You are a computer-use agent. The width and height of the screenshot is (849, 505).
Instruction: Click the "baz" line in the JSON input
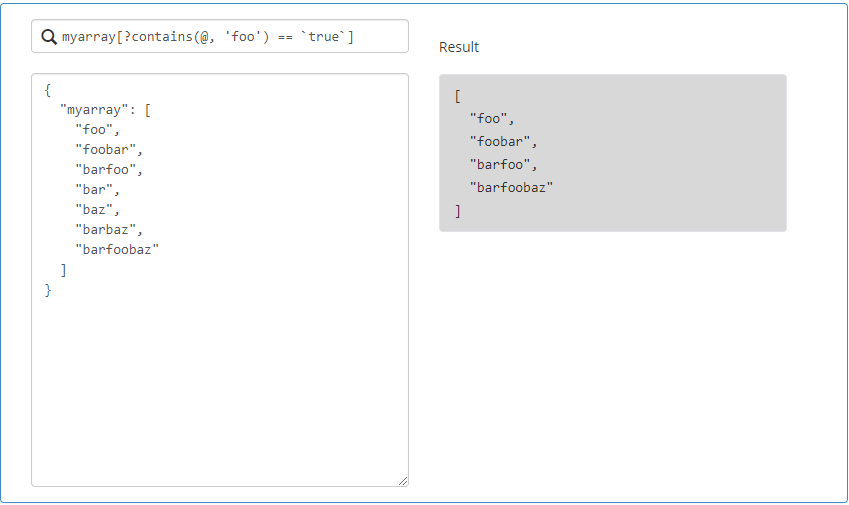[x=94, y=210]
